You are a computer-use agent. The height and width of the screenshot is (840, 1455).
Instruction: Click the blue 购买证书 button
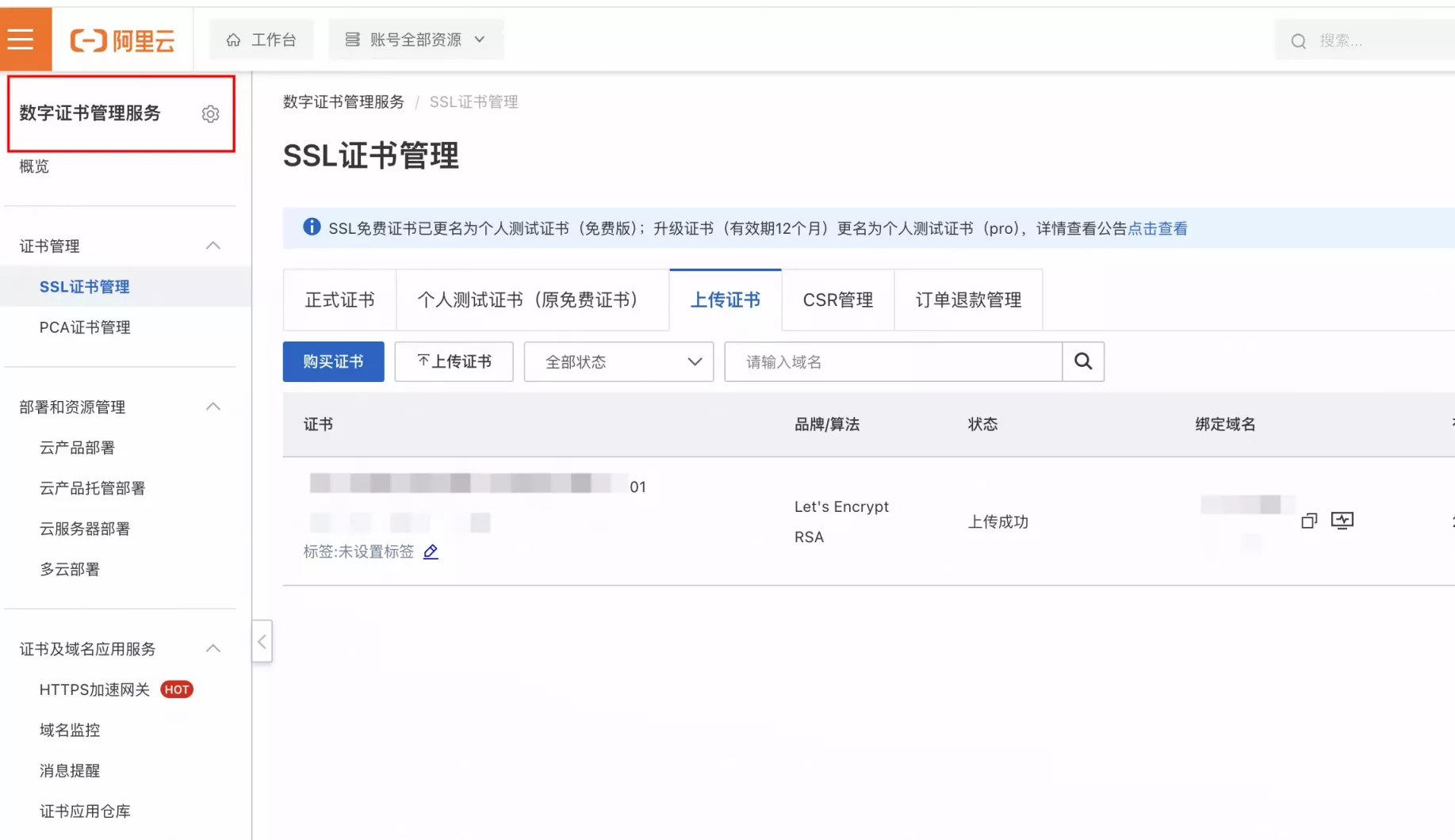click(333, 361)
